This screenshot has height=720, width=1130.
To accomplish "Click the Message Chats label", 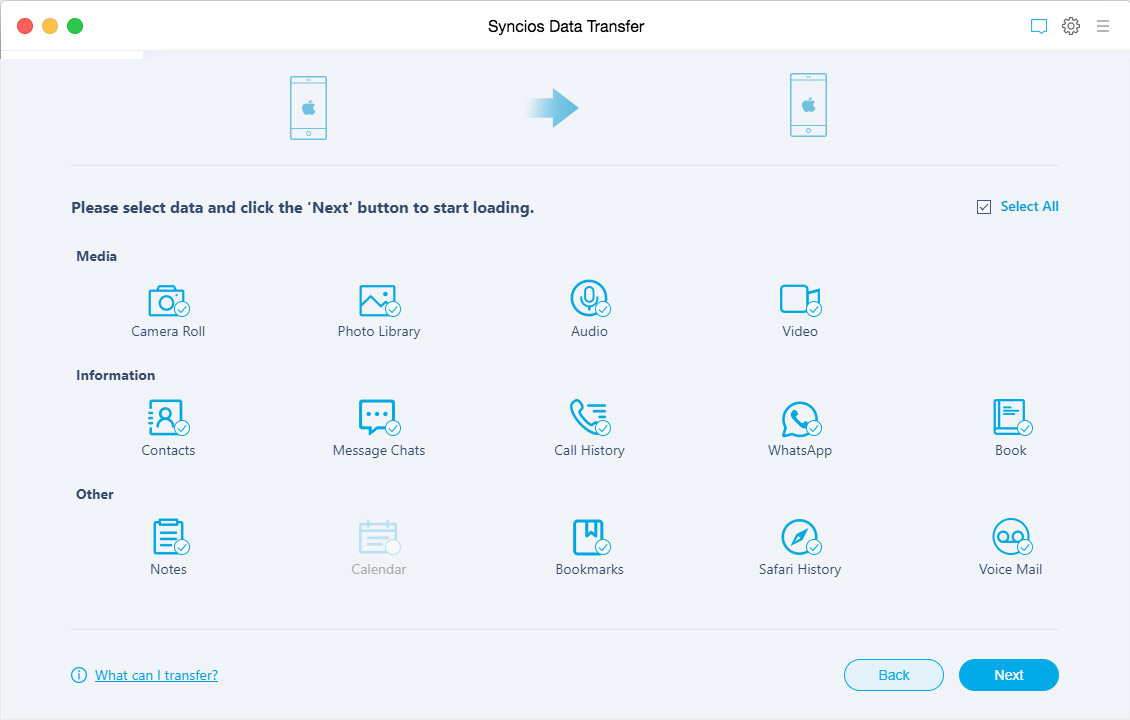I will (x=379, y=450).
